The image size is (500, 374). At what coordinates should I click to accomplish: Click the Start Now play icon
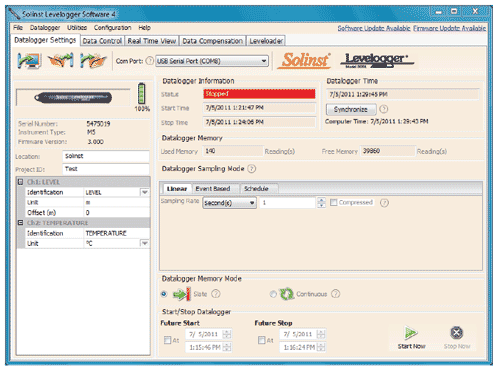(x=411, y=333)
